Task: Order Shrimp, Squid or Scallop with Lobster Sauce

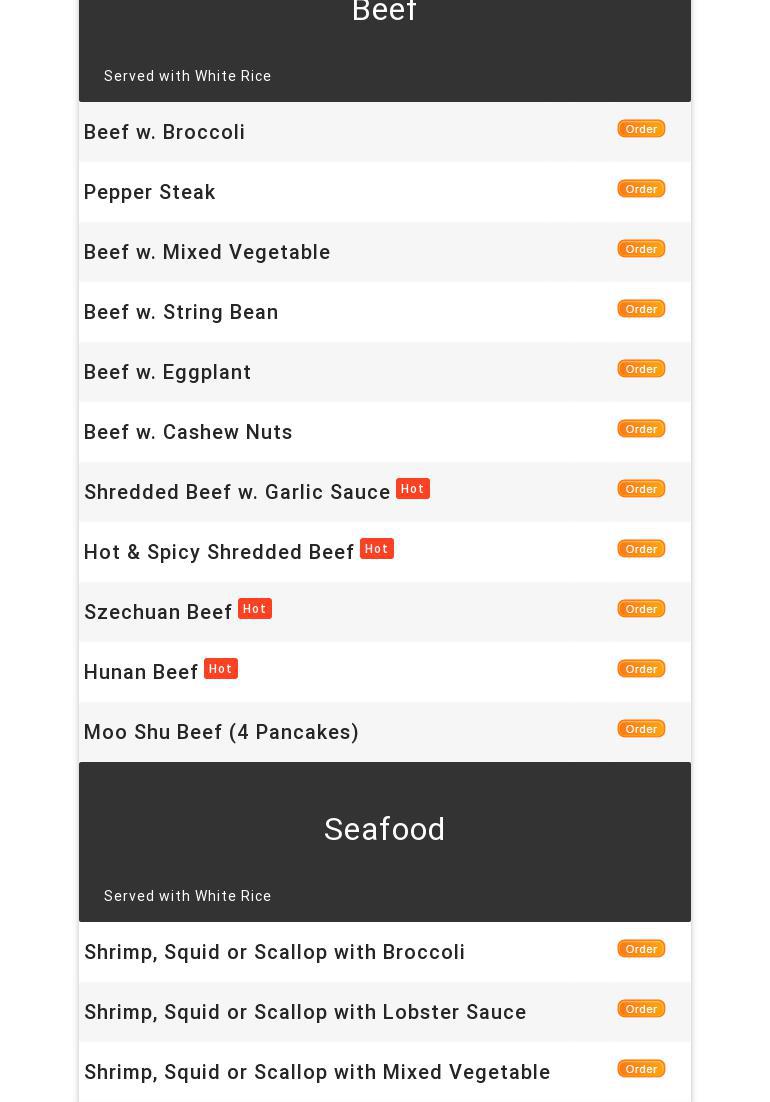Action: pos(641,1009)
